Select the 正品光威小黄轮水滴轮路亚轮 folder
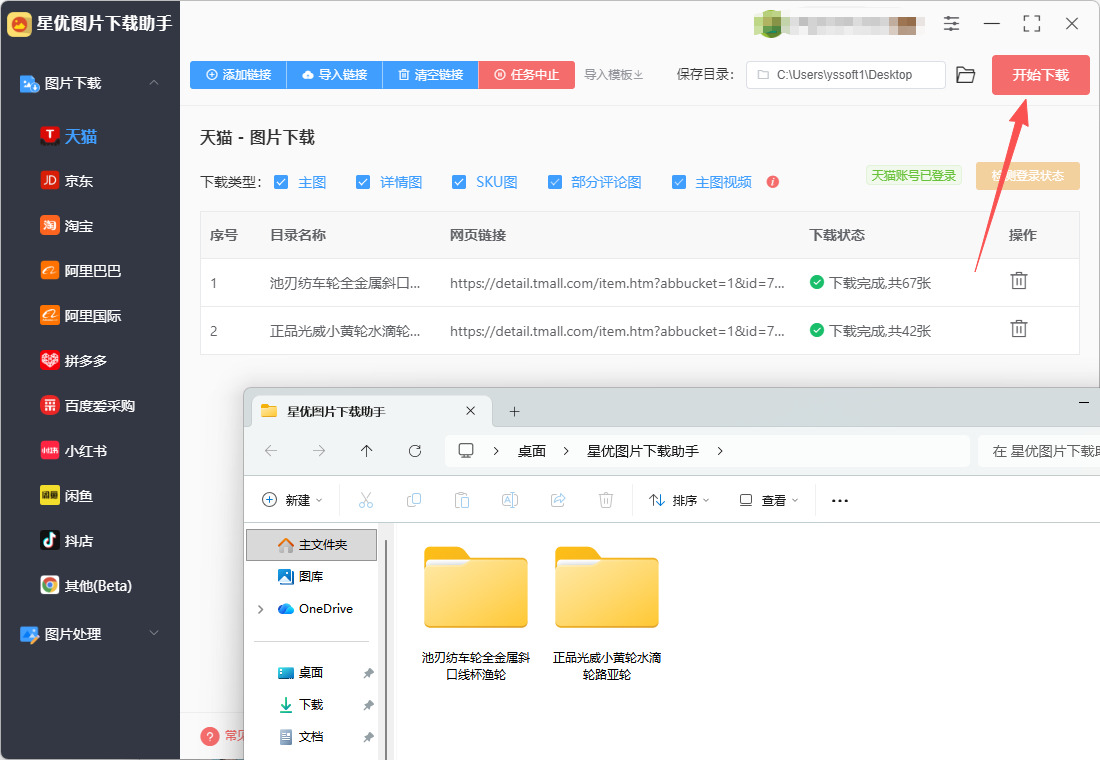The image size is (1100, 760). [607, 613]
